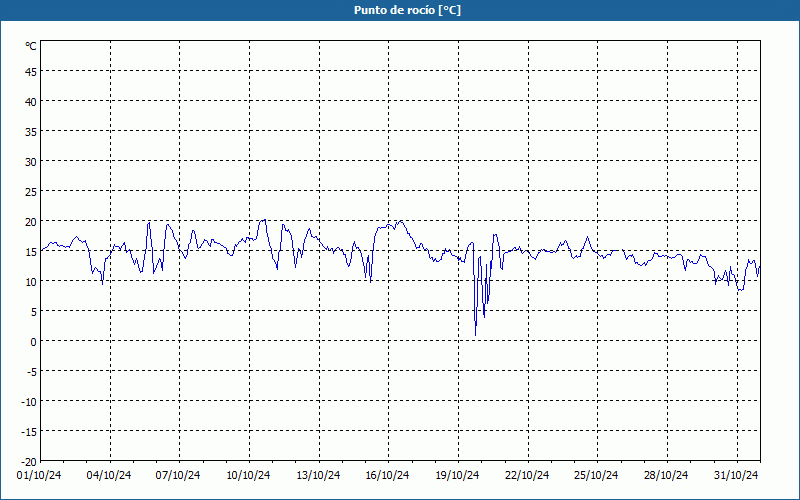This screenshot has width=800, height=500.
Task: Click the lowest dew point dip near 20/10/24
Action: (x=476, y=335)
